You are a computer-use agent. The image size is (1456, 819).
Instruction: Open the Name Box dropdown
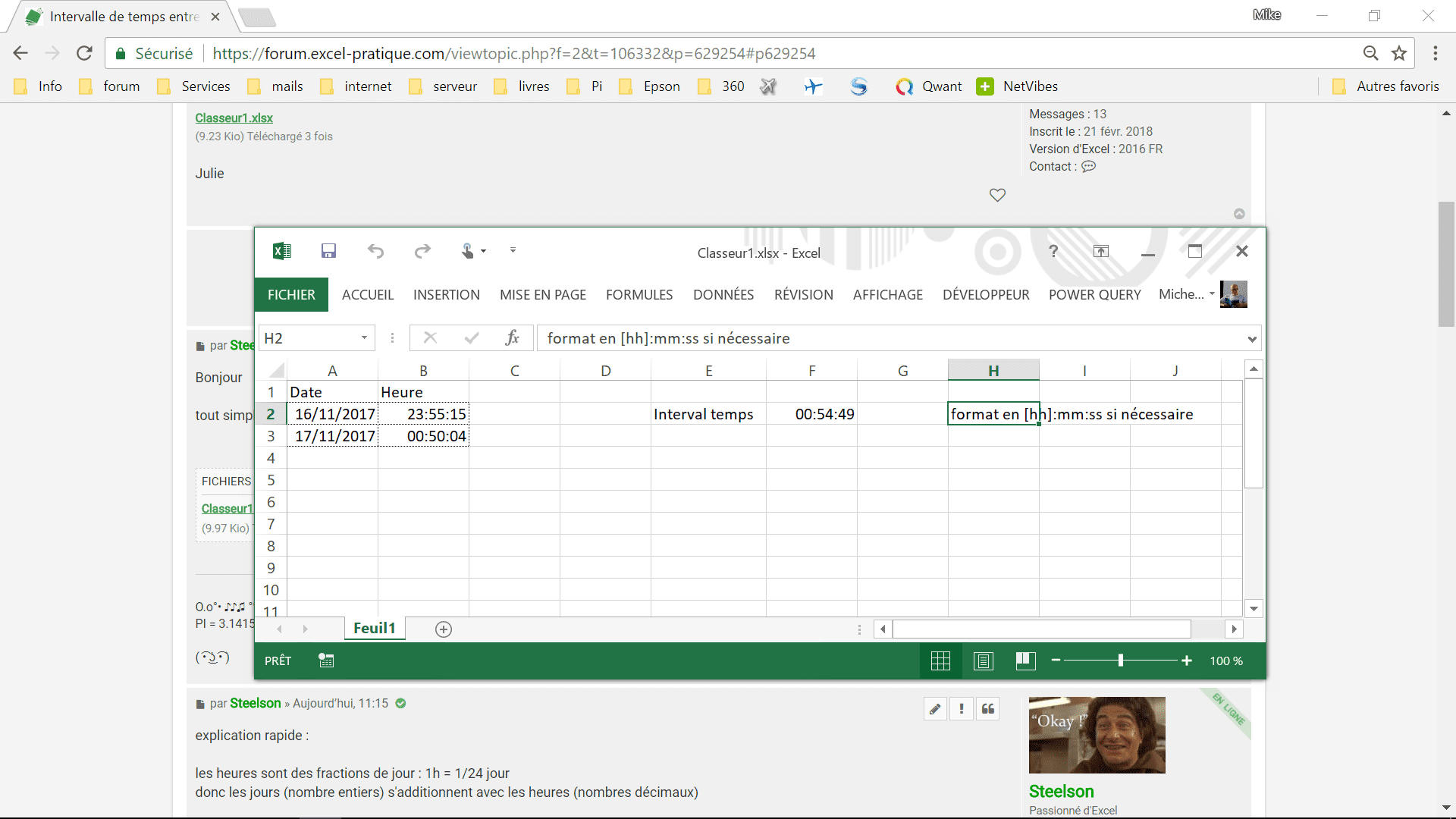point(364,338)
